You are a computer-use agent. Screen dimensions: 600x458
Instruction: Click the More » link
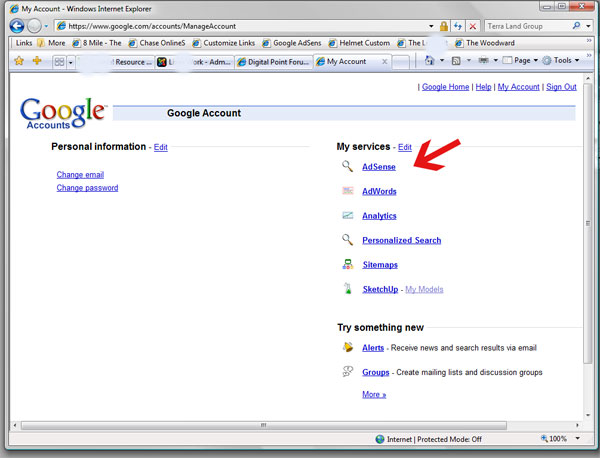374,394
